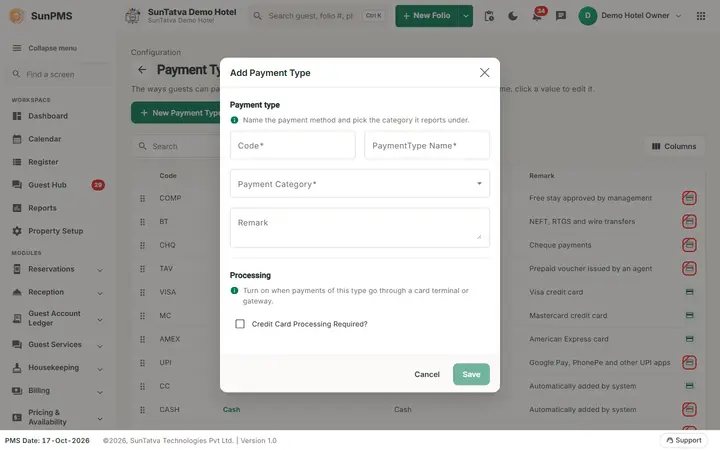Click the Remark text area
This screenshot has width=720, height=450.
pos(360,228)
